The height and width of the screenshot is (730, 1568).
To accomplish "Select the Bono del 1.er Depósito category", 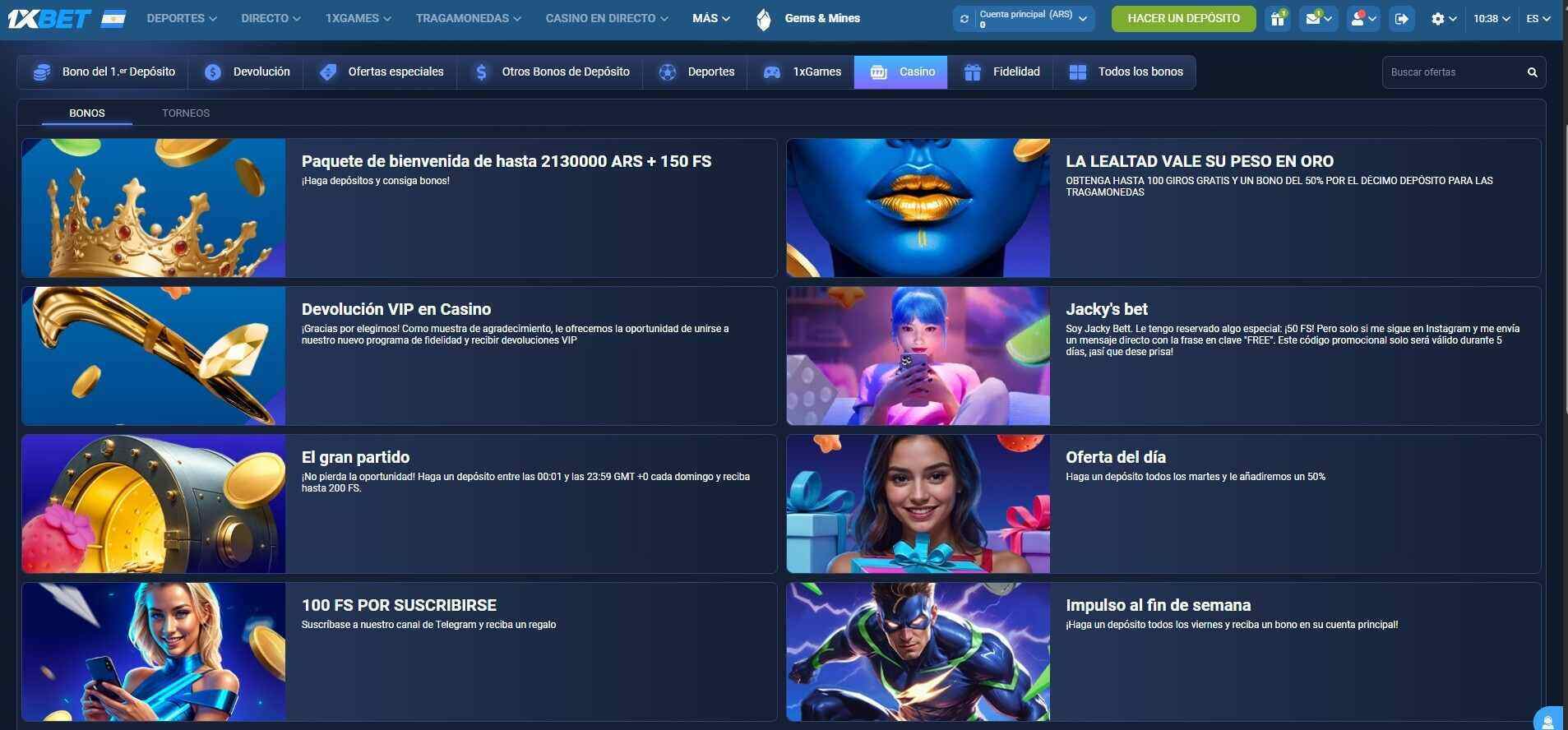I will tap(103, 72).
